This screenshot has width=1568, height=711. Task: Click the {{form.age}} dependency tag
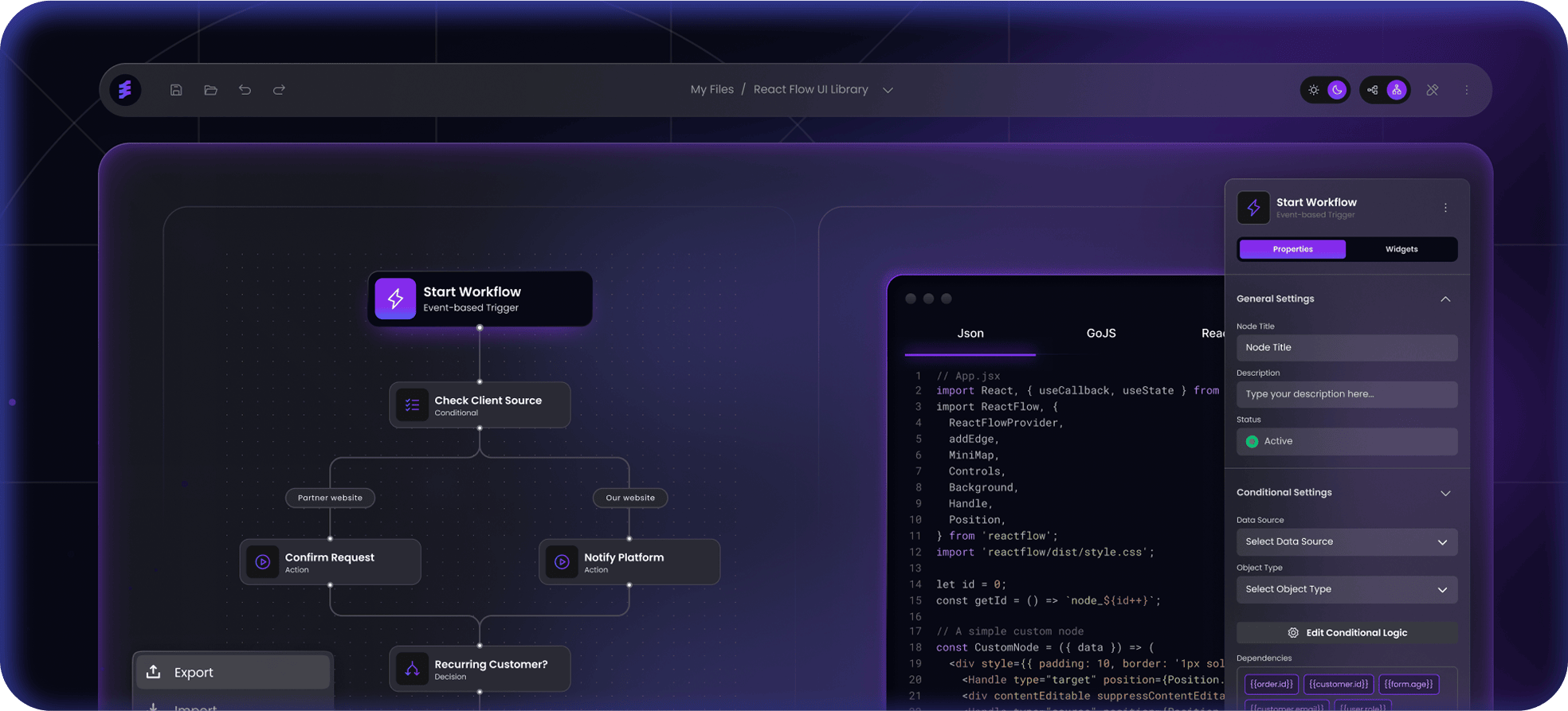coord(1409,684)
